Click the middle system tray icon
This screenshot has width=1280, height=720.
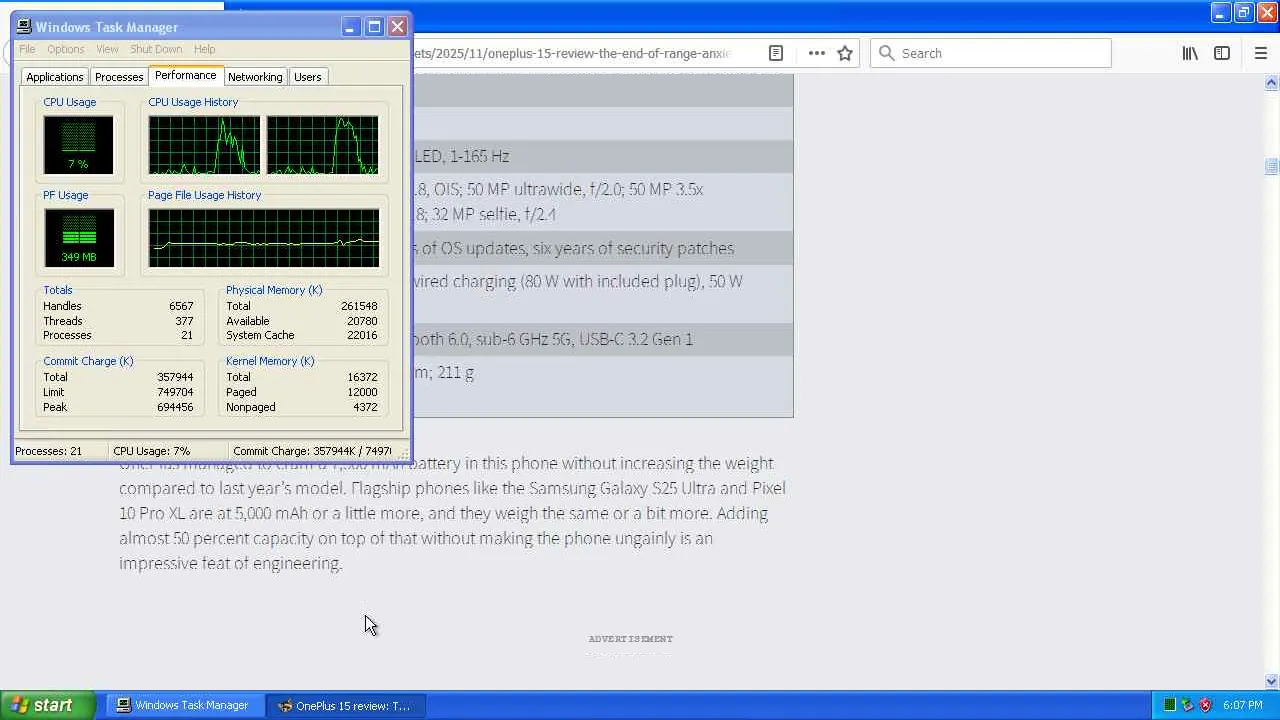tap(1187, 705)
